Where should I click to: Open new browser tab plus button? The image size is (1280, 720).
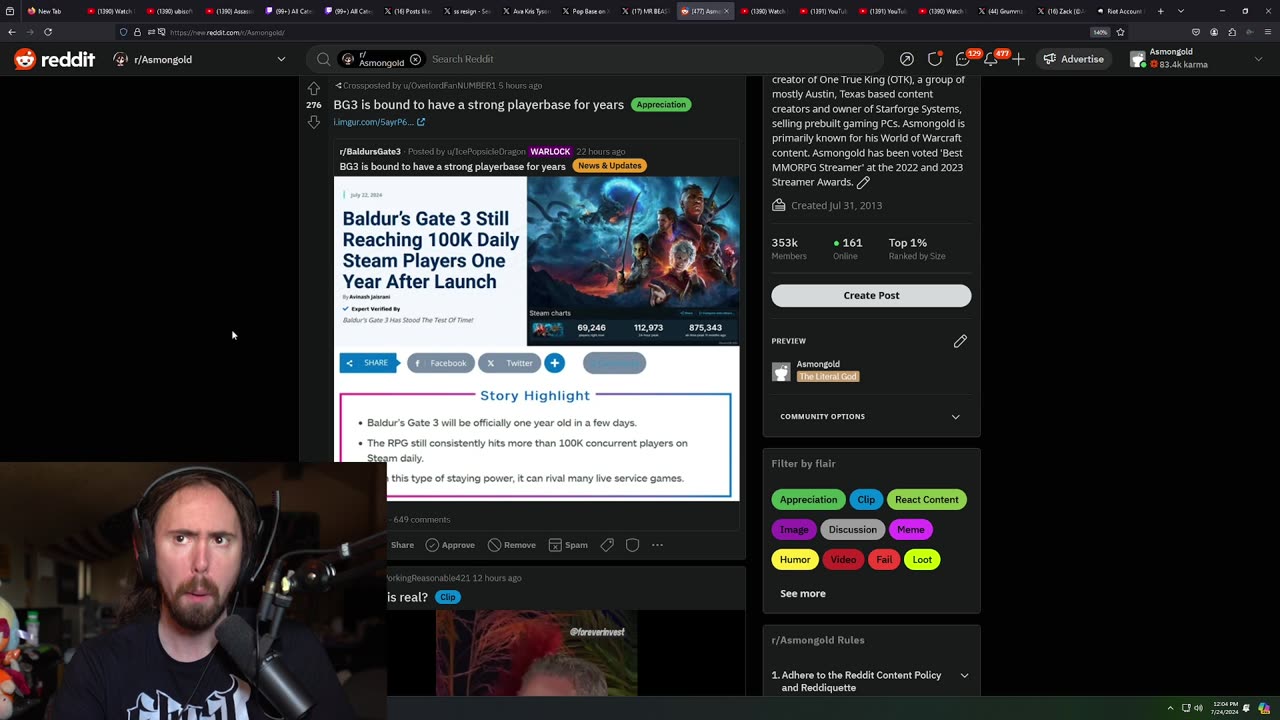pos(1160,11)
